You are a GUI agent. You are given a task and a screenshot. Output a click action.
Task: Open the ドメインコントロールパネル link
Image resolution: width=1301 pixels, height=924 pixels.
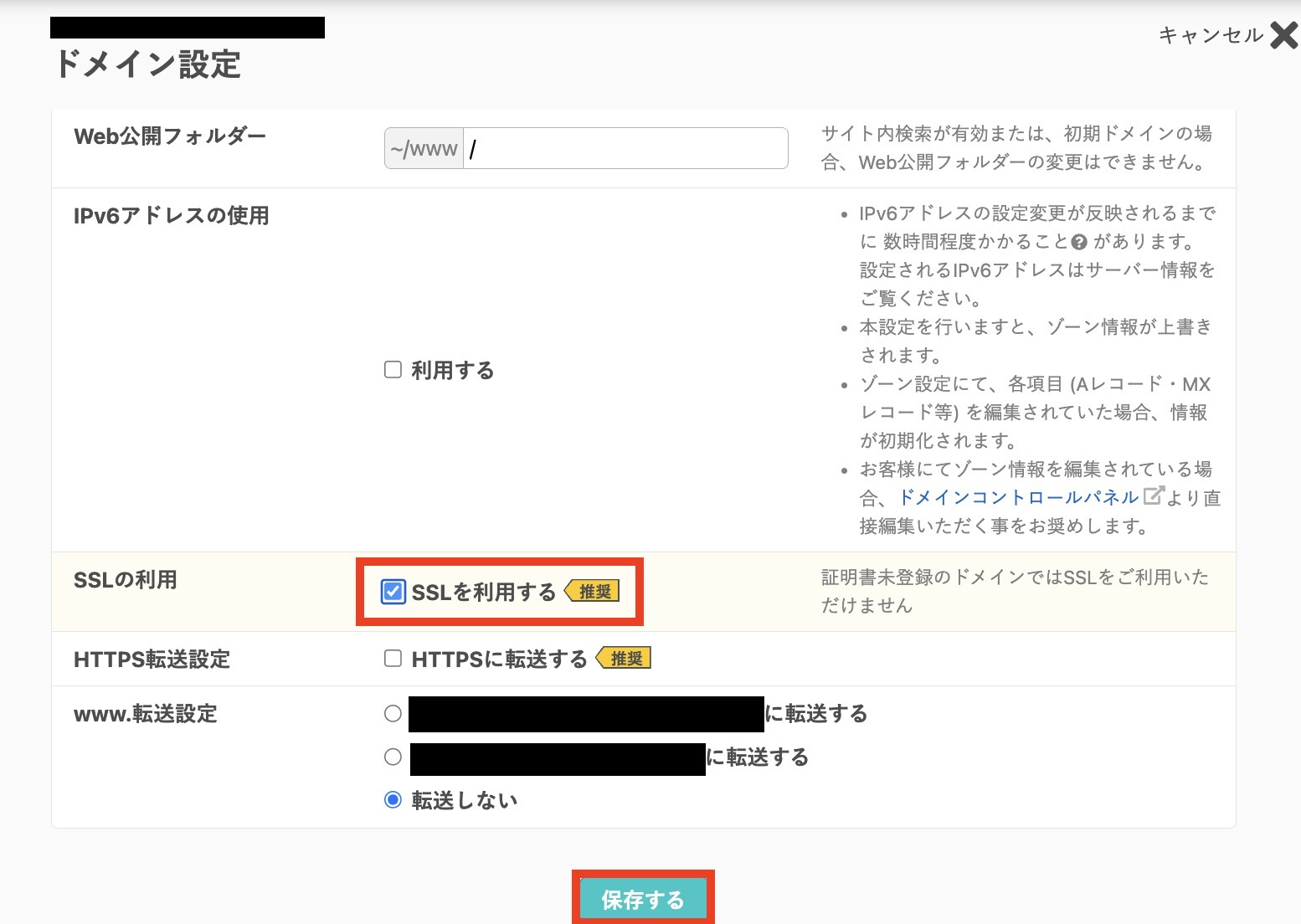coord(1018,497)
